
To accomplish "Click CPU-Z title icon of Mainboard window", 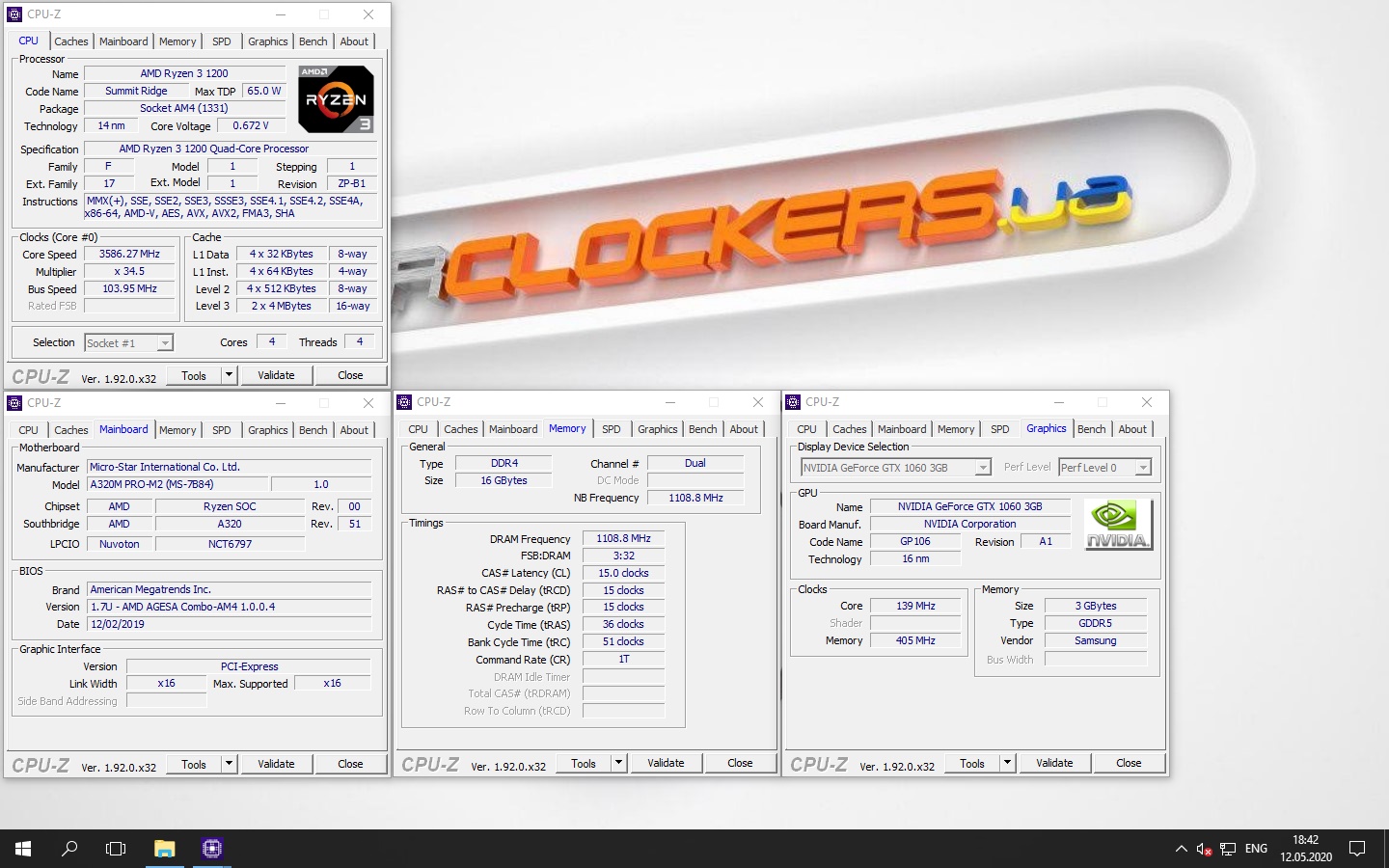I will 14,403.
